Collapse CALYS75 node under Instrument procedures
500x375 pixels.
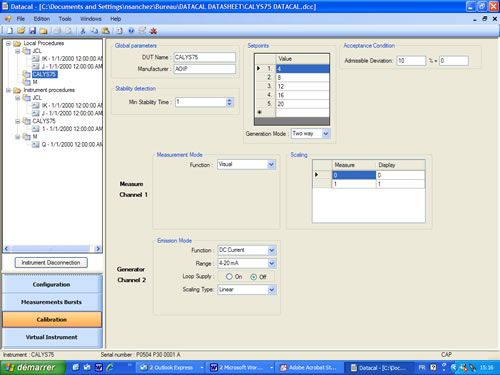pyautogui.click(x=17, y=121)
